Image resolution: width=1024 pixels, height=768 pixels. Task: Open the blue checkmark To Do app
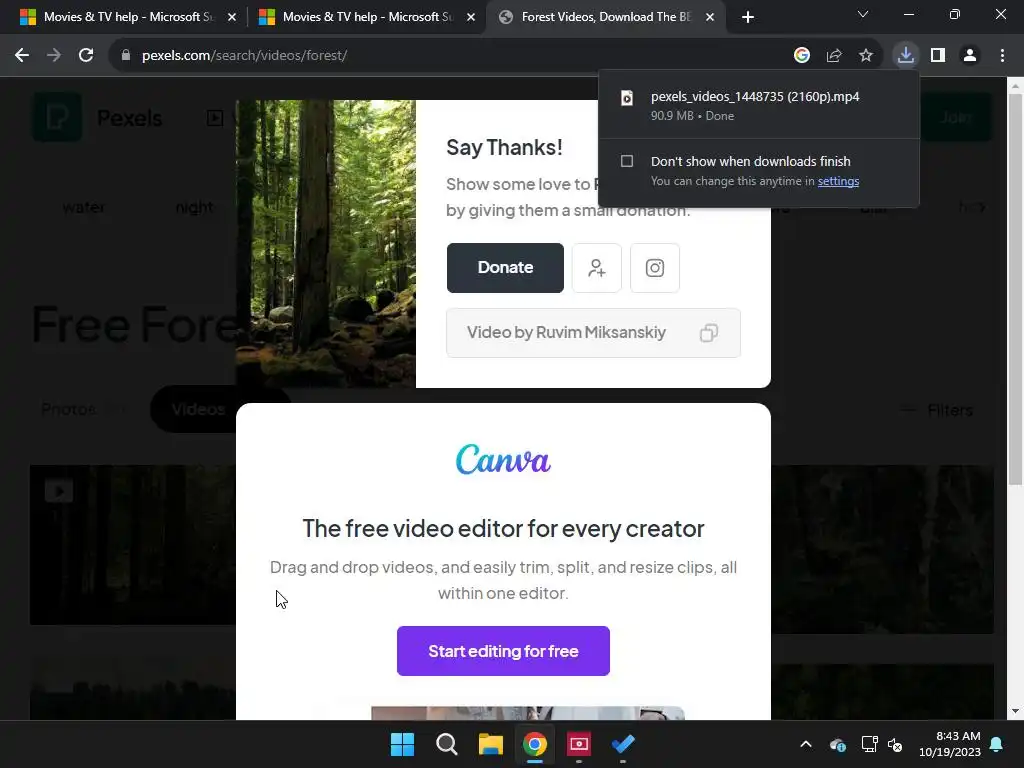click(623, 744)
